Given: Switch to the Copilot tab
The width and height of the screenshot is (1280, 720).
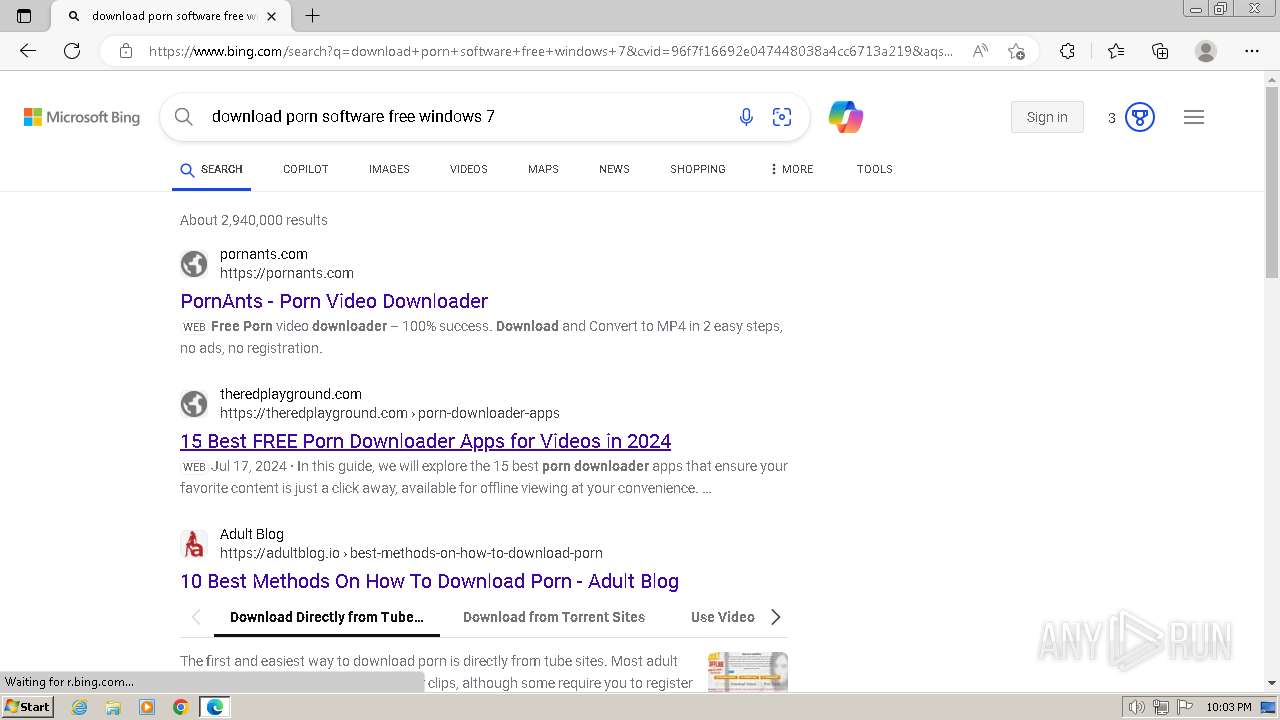Looking at the screenshot, I should coord(306,169).
